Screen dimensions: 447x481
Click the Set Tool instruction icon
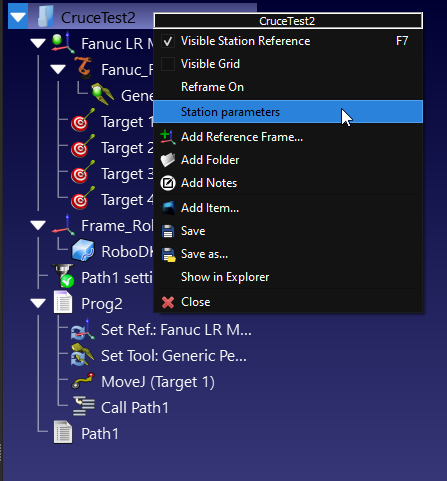83,355
